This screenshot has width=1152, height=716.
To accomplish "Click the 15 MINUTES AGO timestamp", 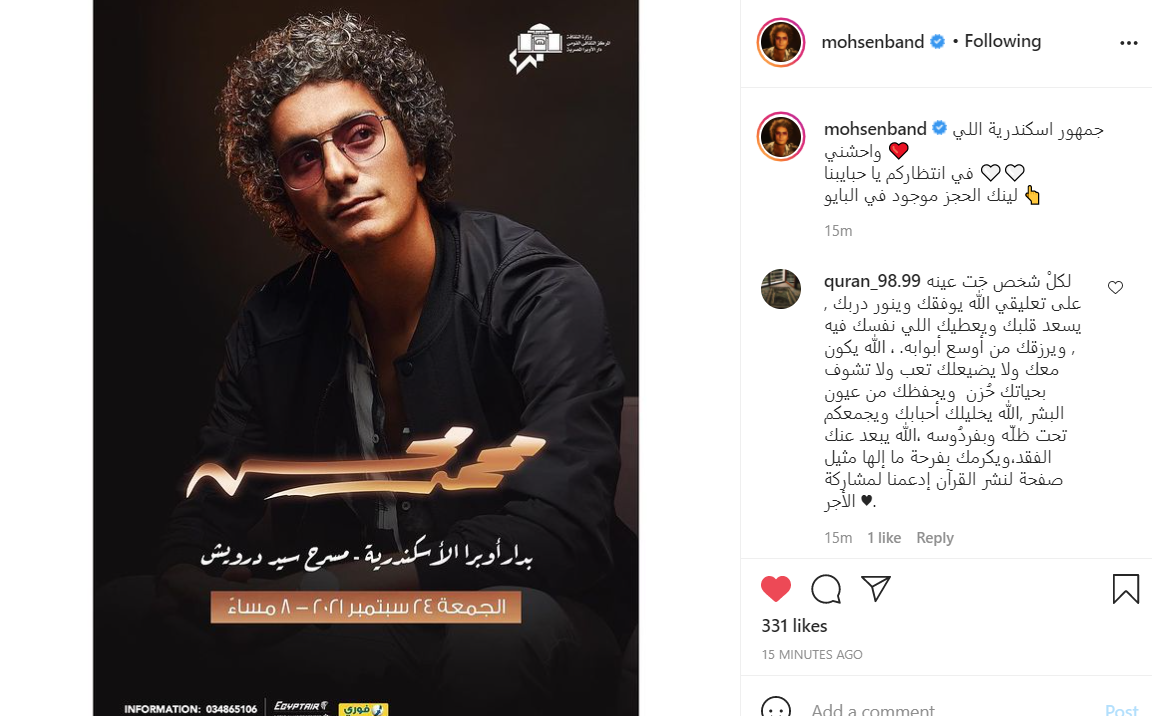I will pos(812,654).
